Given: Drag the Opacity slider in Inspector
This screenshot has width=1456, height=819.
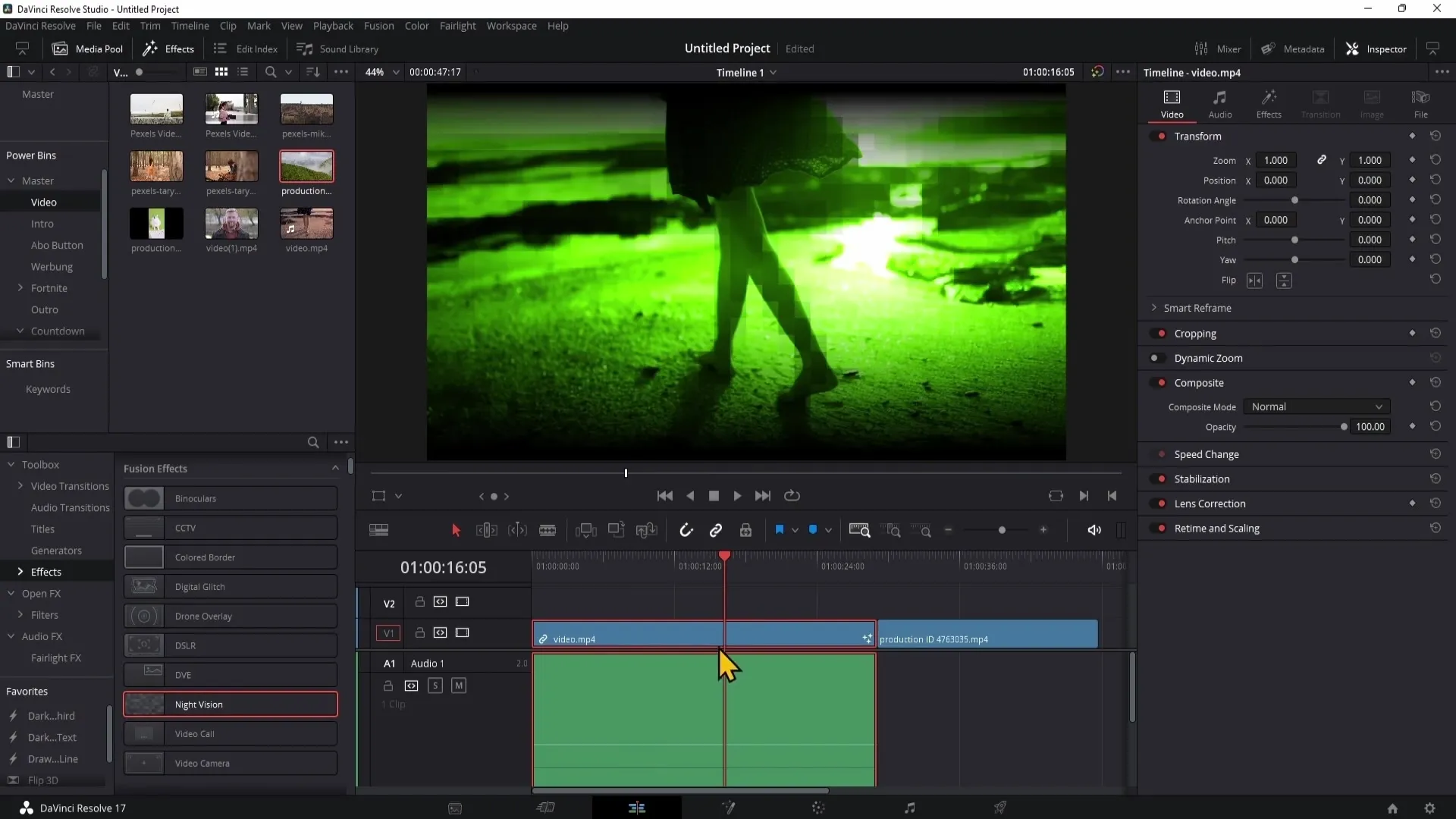Looking at the screenshot, I should (x=1343, y=427).
